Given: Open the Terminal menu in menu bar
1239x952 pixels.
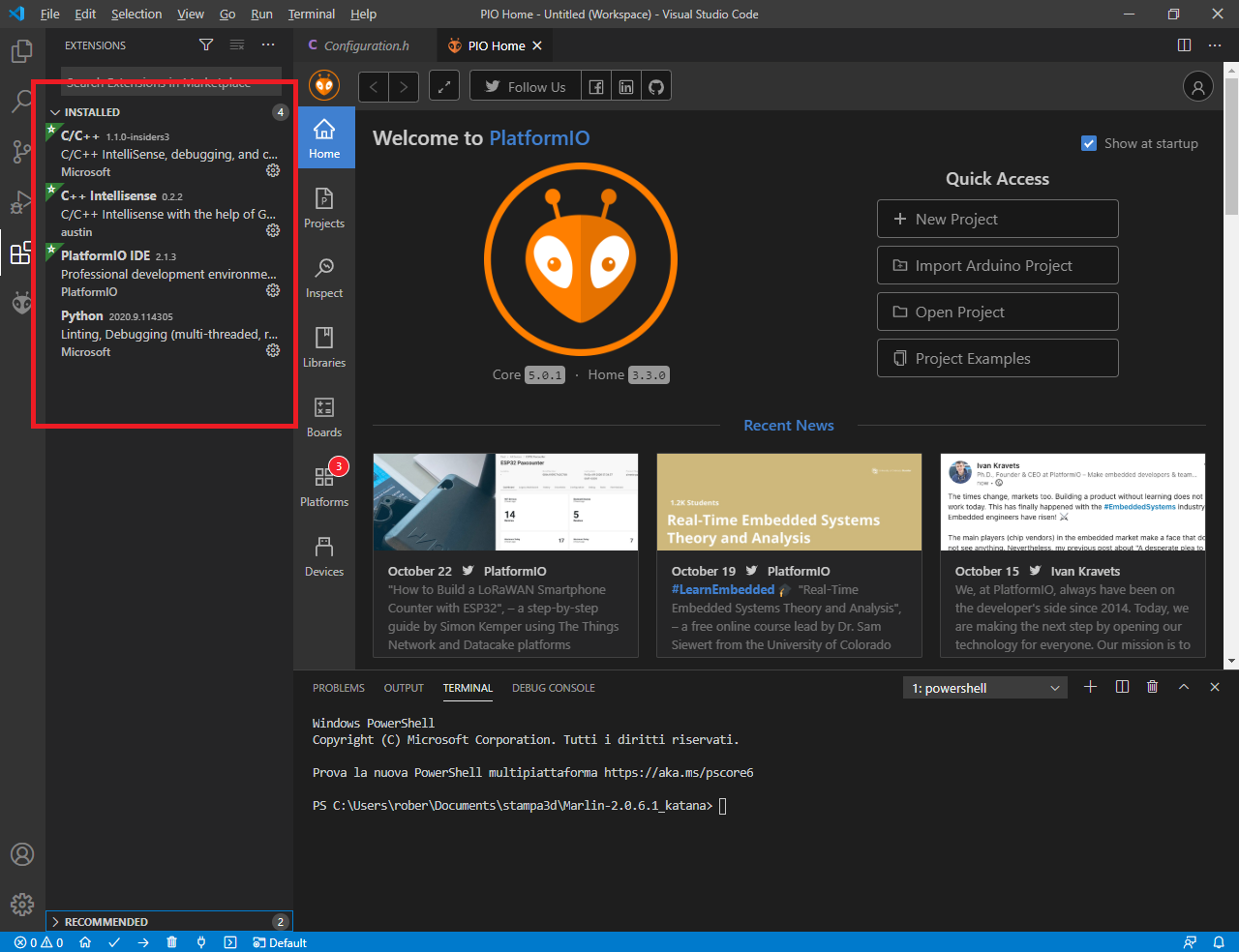Looking at the screenshot, I should pos(311,15).
